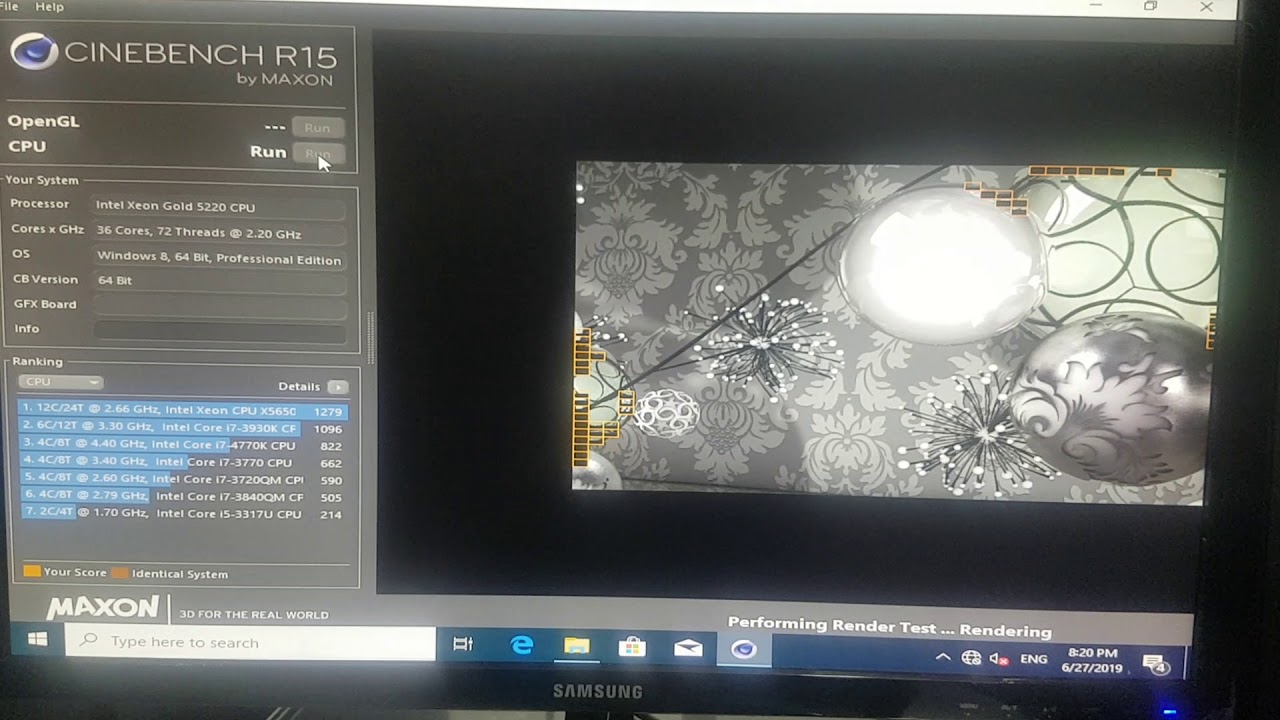Viewport: 1280px width, 720px height.
Task: Show hidden system tray icons
Action: (x=942, y=658)
